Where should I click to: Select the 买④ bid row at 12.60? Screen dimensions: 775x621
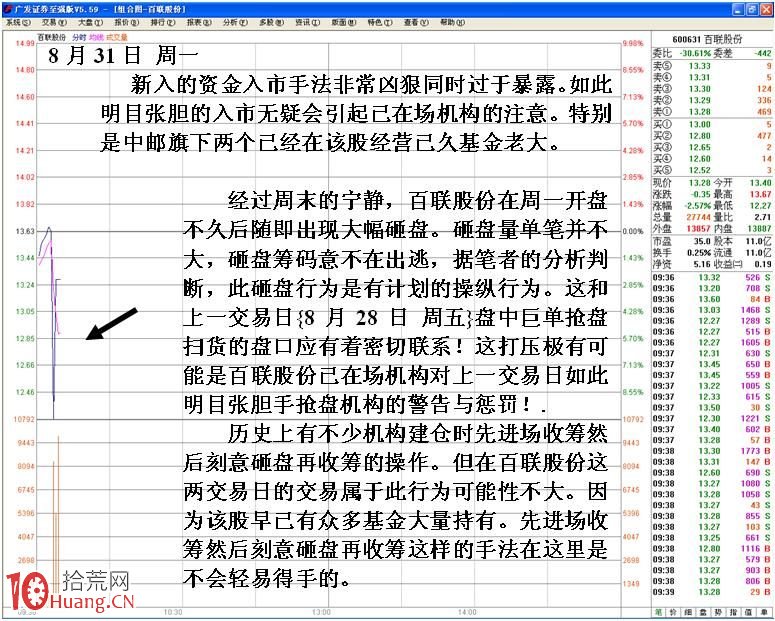click(x=712, y=159)
